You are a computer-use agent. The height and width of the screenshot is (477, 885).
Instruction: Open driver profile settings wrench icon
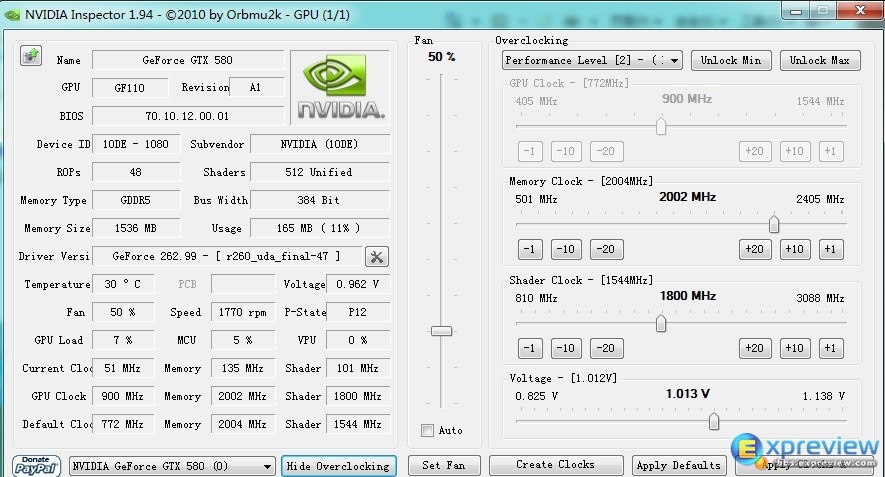pos(376,257)
